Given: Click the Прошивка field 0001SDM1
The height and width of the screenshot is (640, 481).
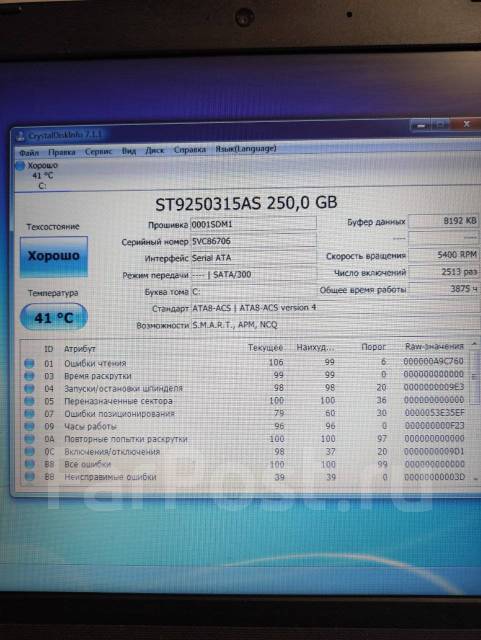Looking at the screenshot, I should click(254, 224).
